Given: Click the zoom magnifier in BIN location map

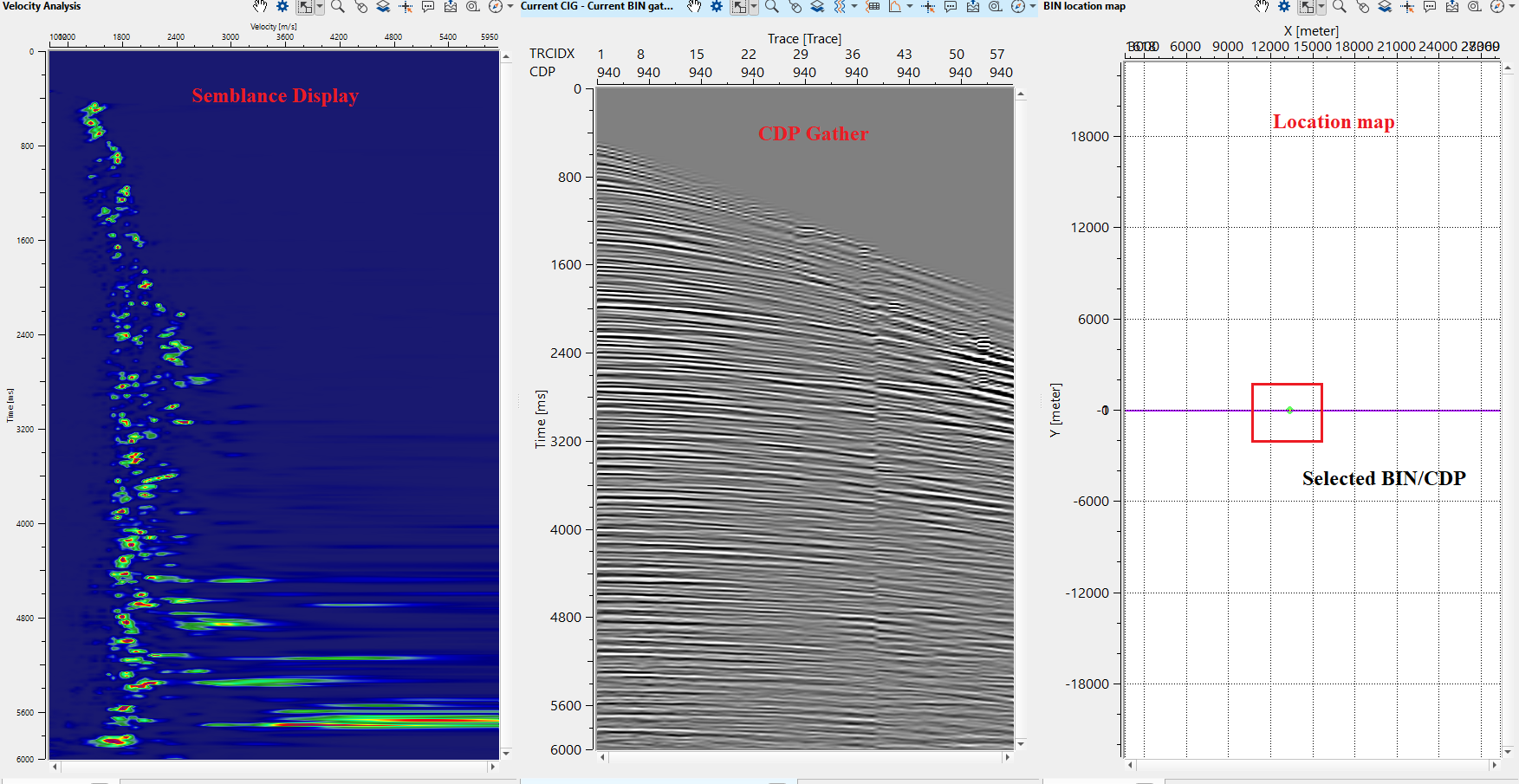Looking at the screenshot, I should (1339, 7).
